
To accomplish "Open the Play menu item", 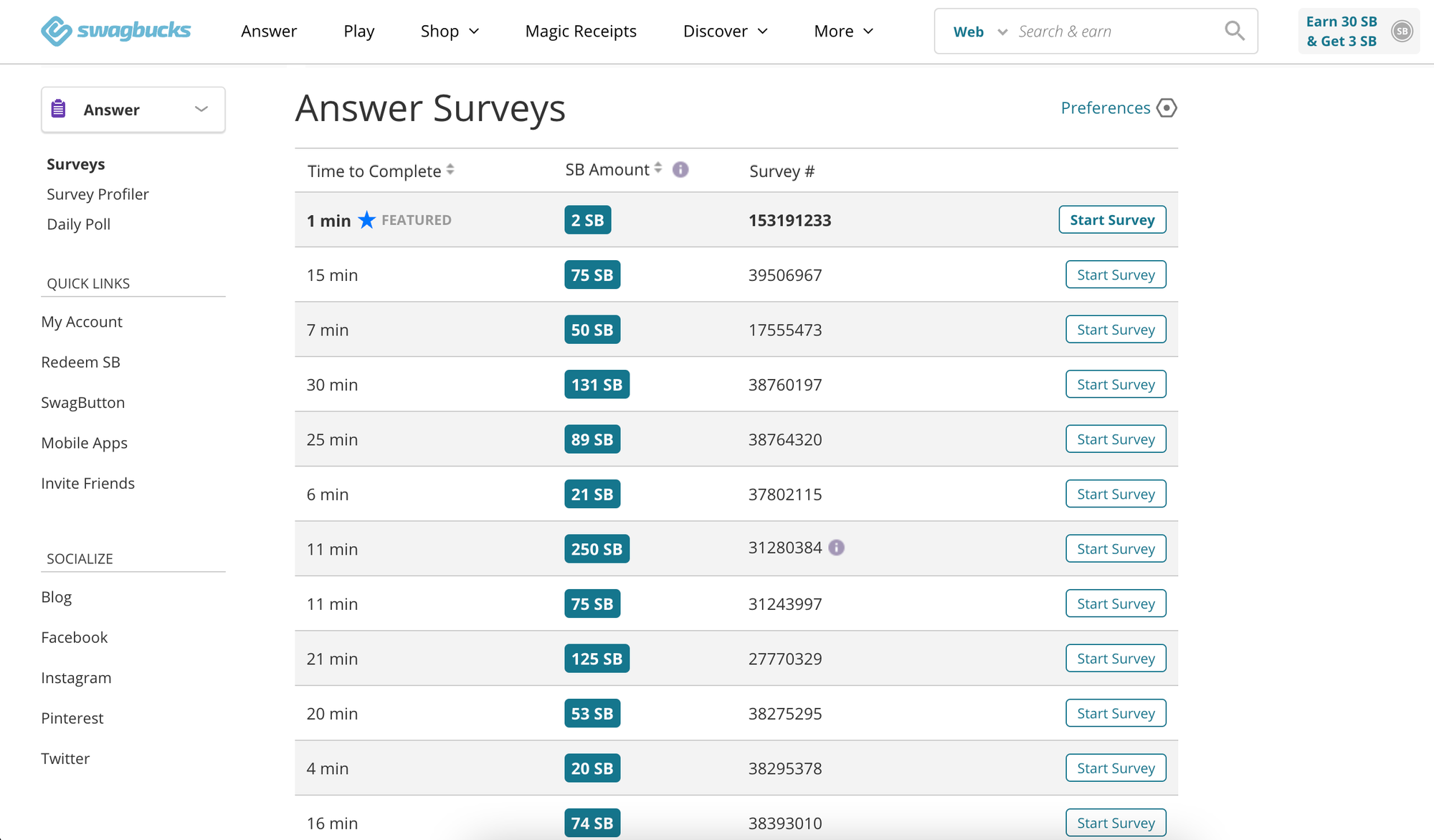I will [358, 31].
